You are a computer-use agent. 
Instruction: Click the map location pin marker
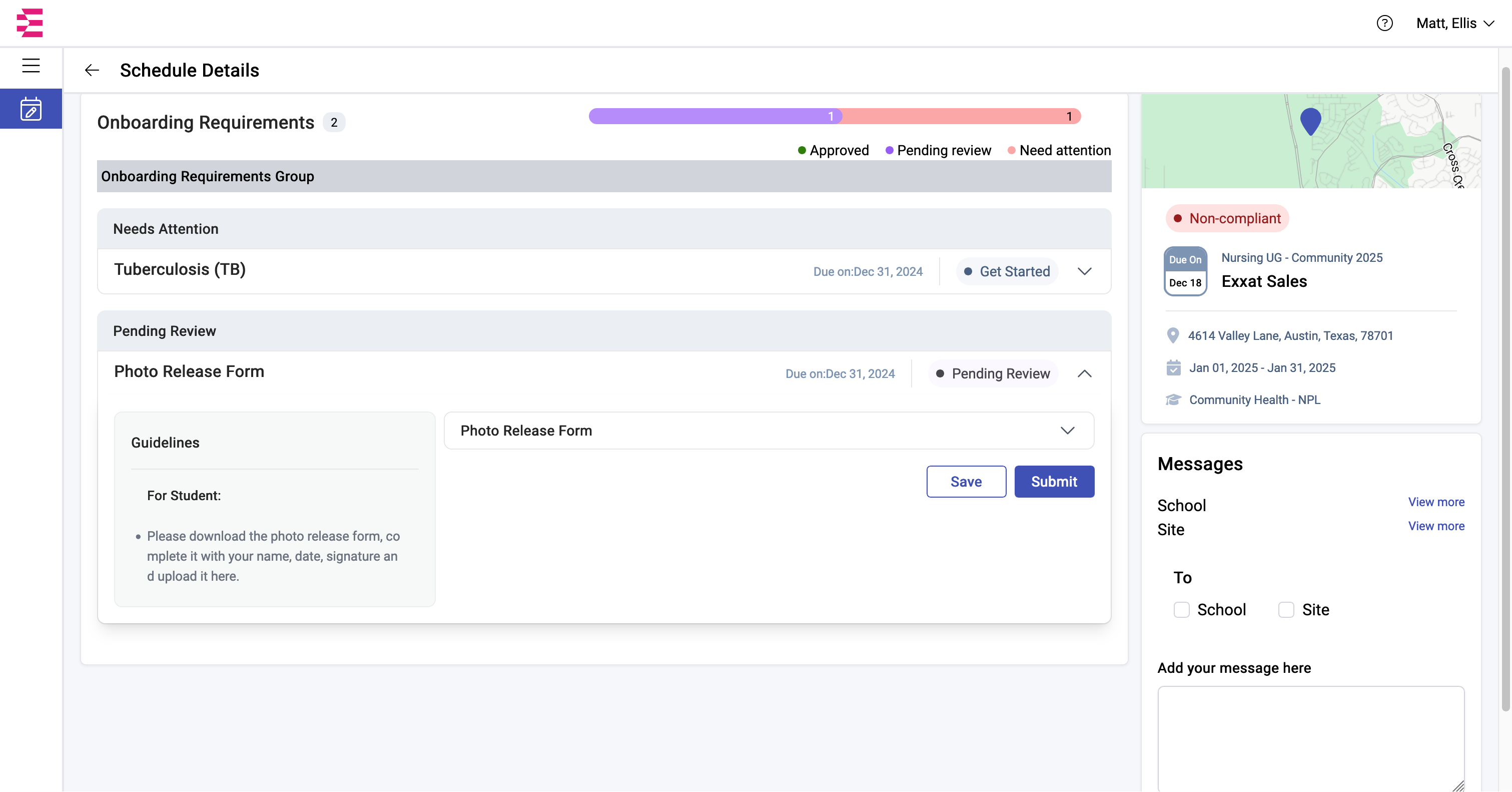click(1311, 122)
